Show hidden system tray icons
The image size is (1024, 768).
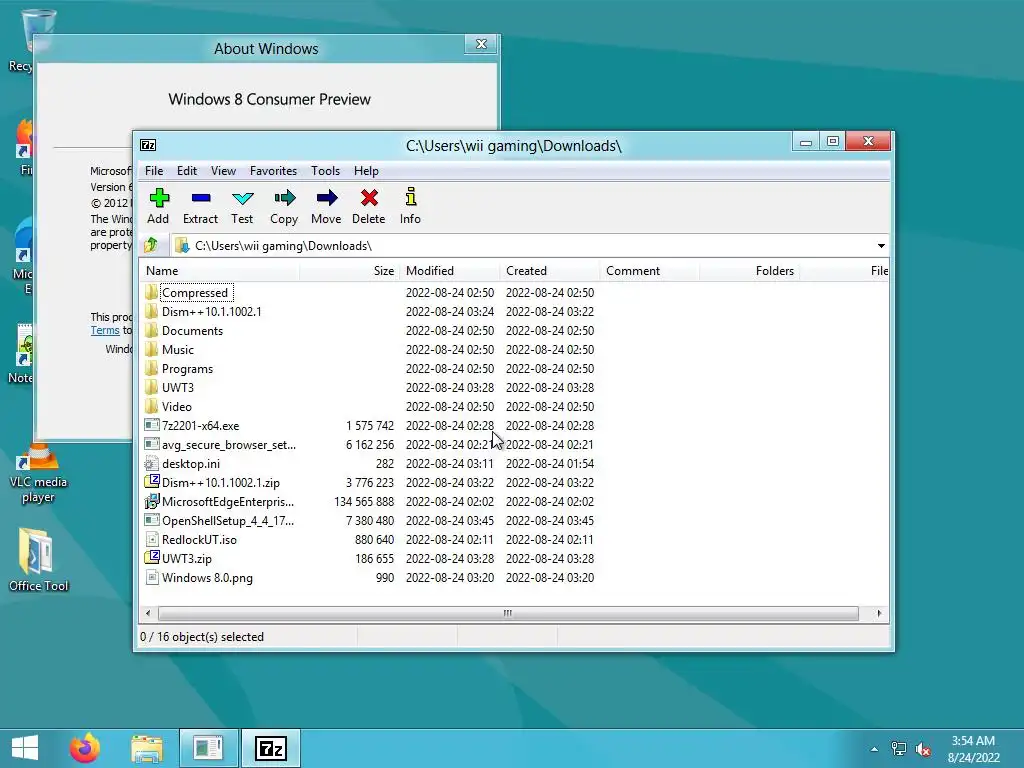coord(874,749)
